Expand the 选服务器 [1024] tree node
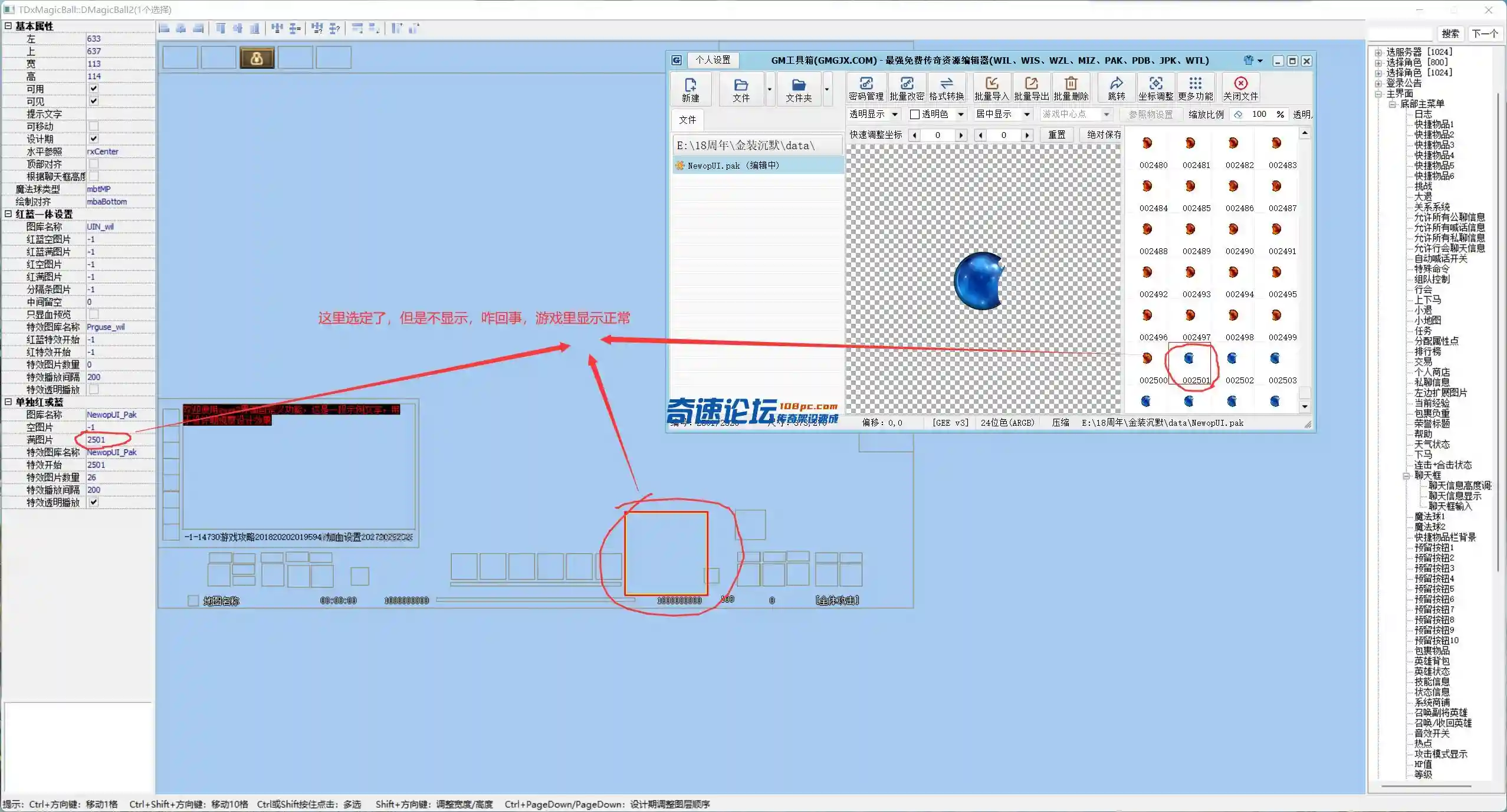 click(1378, 52)
